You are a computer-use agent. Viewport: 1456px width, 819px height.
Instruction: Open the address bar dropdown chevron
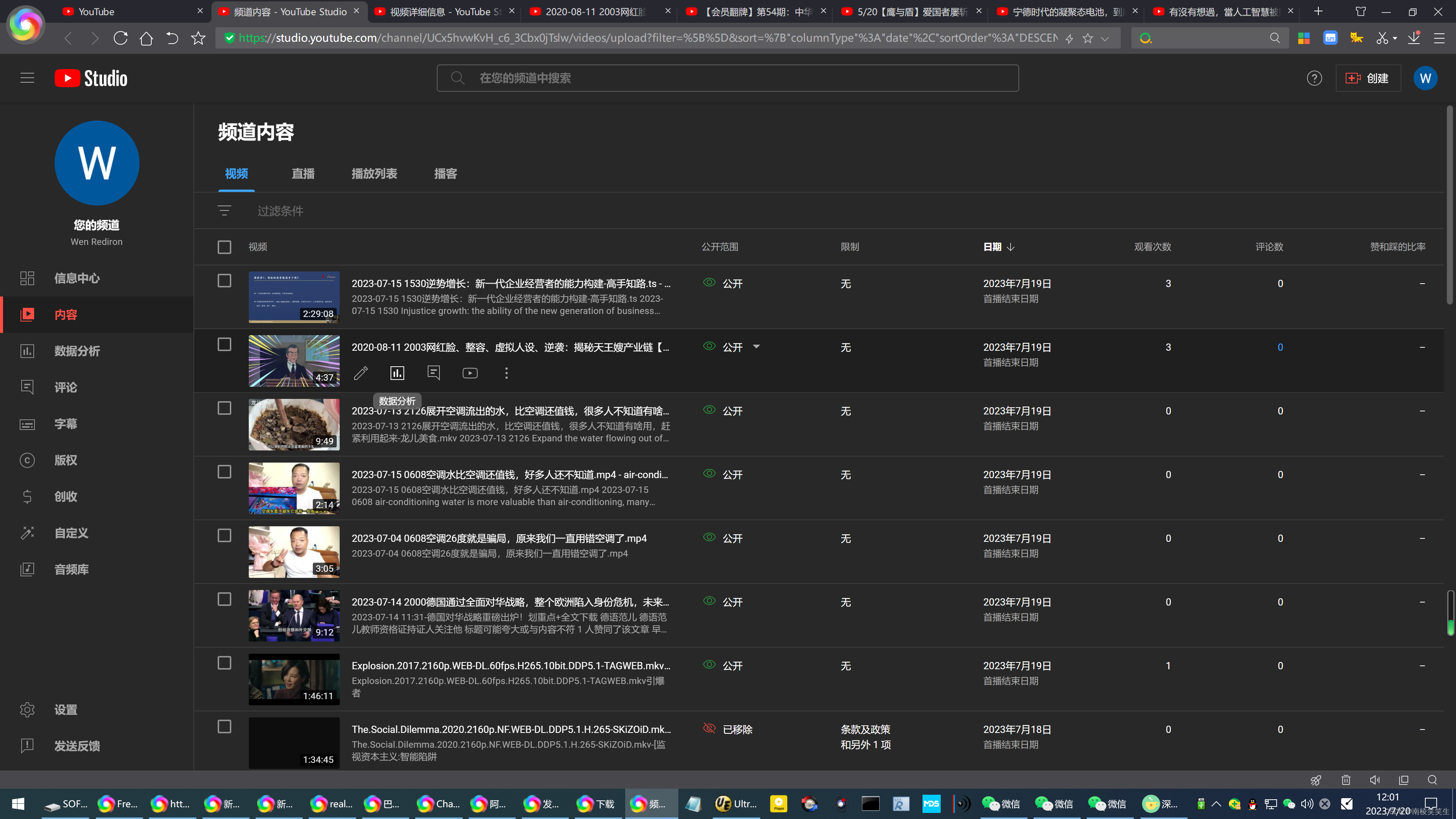pos(1105,38)
